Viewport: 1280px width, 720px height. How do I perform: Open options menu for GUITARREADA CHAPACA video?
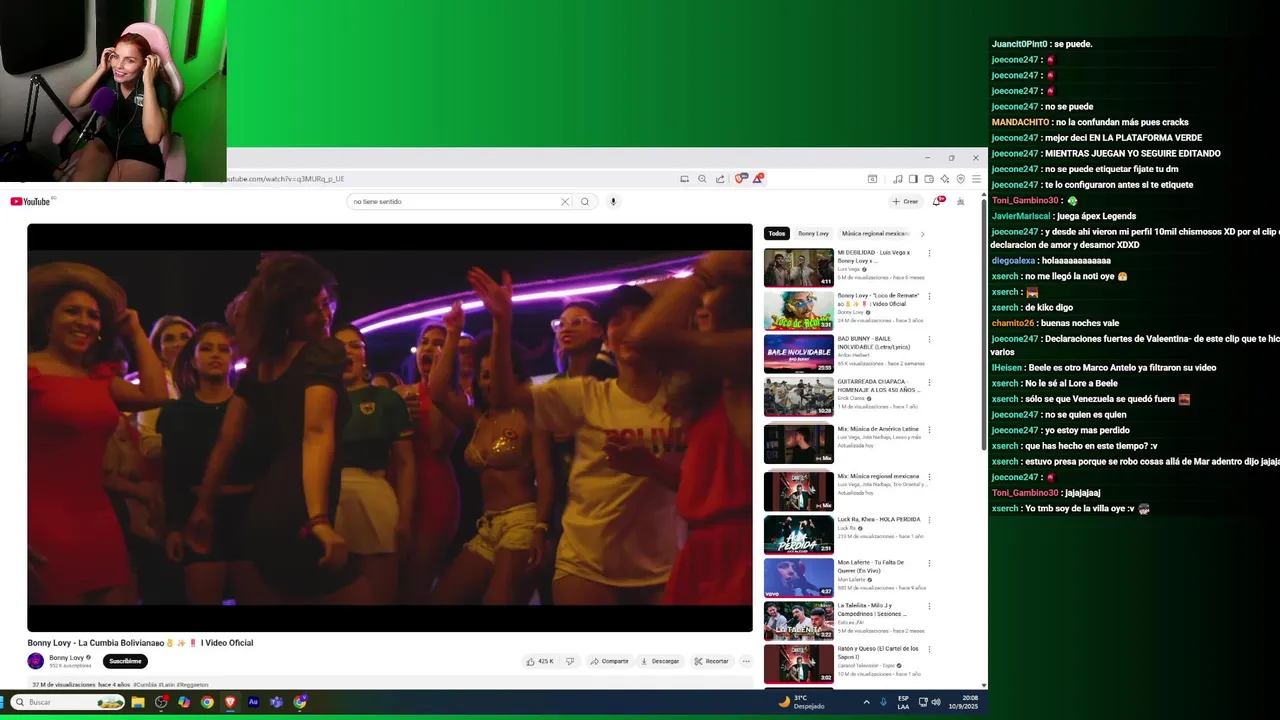(x=929, y=382)
